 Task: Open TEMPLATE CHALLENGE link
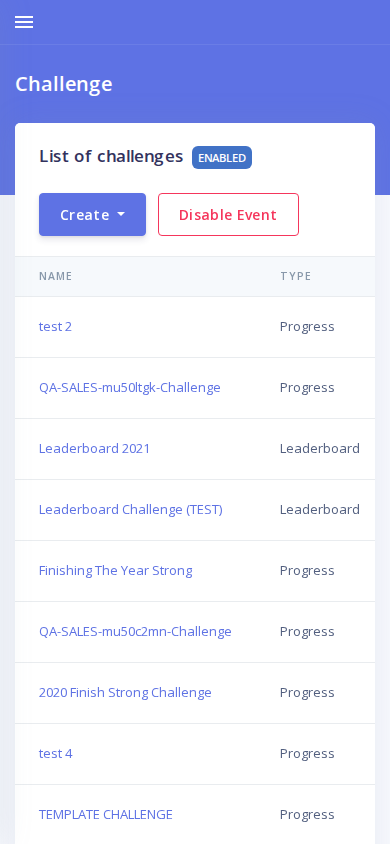105,814
